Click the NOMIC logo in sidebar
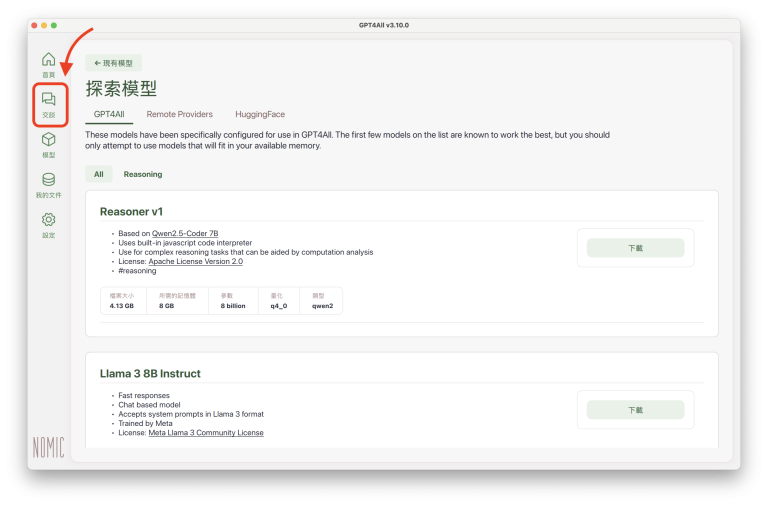The width and height of the screenshot is (768, 506). pyautogui.click(x=48, y=446)
